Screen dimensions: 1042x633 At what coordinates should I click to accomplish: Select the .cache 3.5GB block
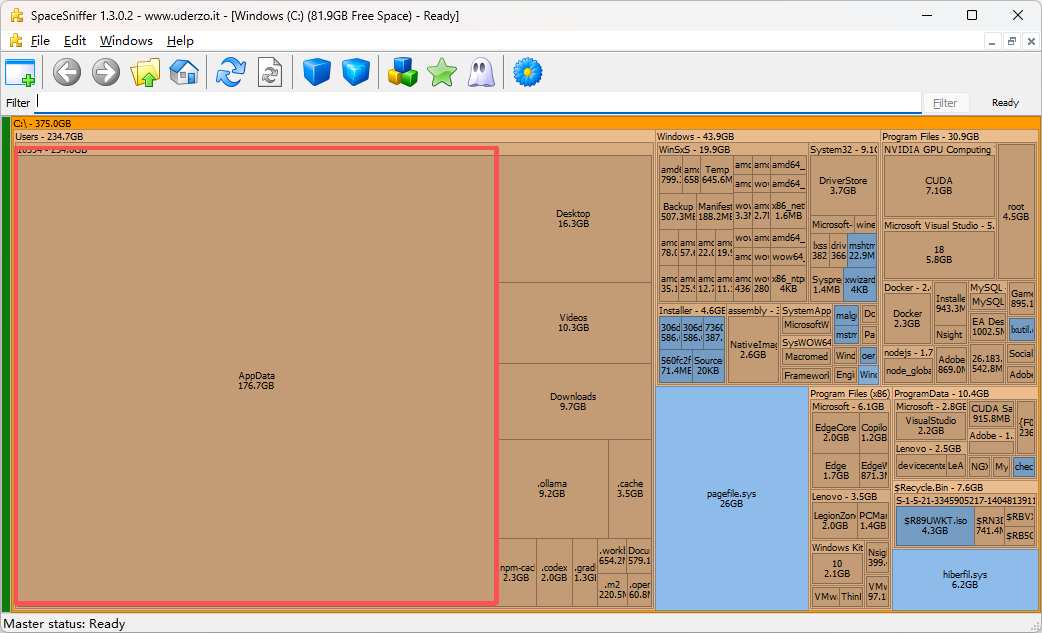click(x=630, y=489)
